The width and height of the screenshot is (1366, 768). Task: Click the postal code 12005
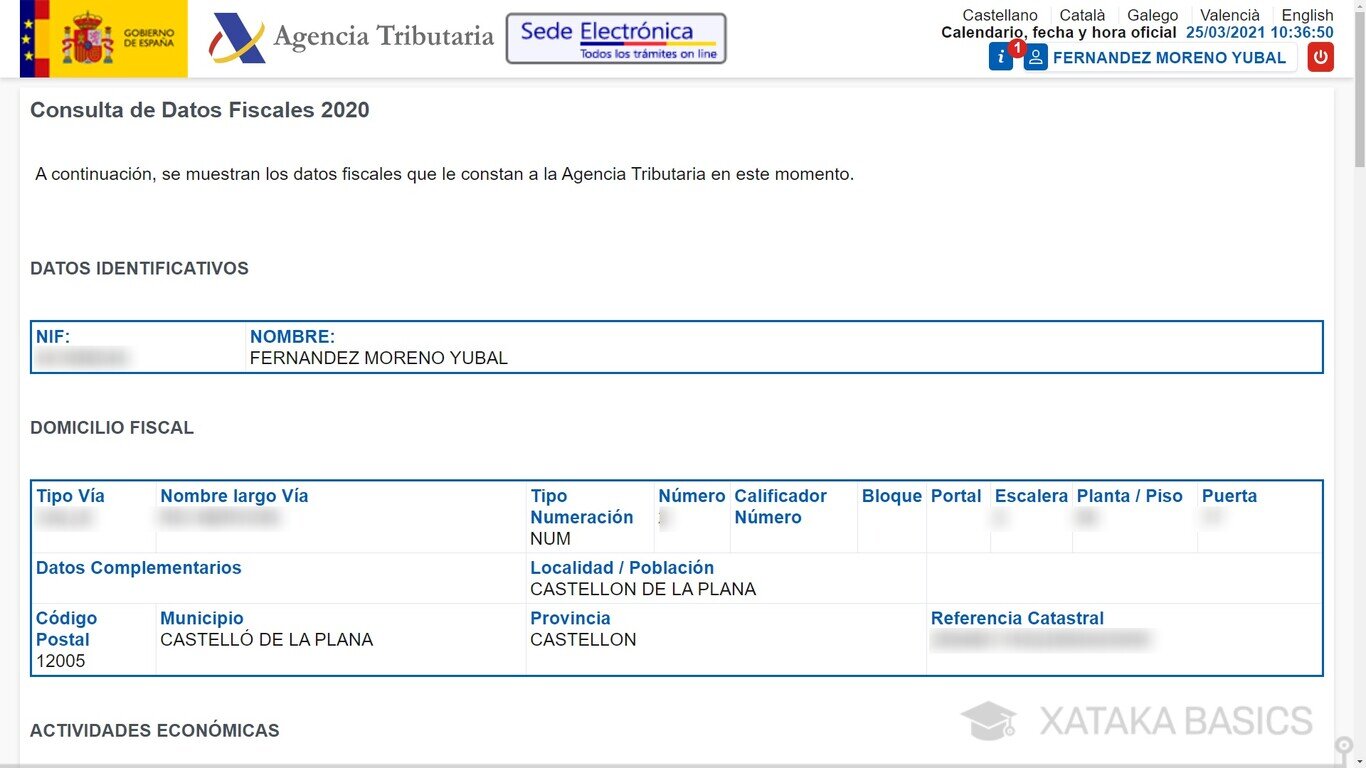tap(61, 661)
